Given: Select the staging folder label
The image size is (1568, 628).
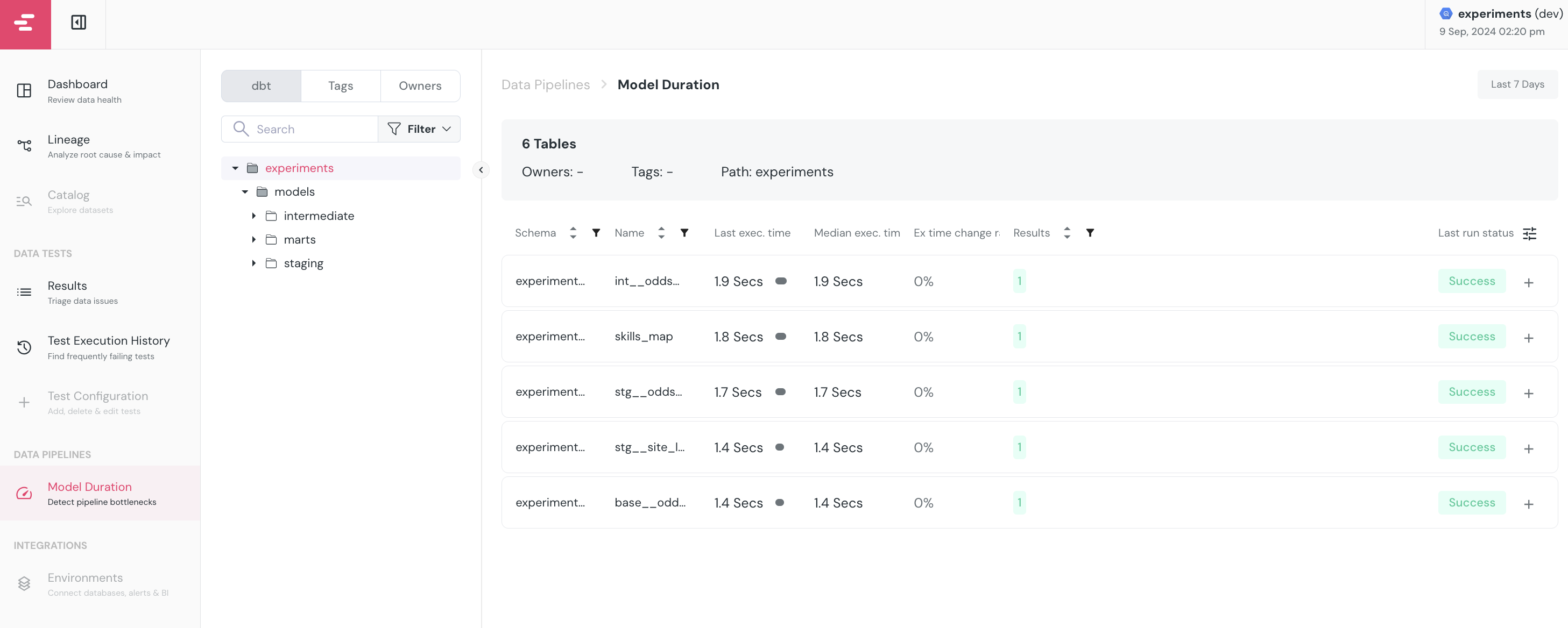Looking at the screenshot, I should coord(303,263).
